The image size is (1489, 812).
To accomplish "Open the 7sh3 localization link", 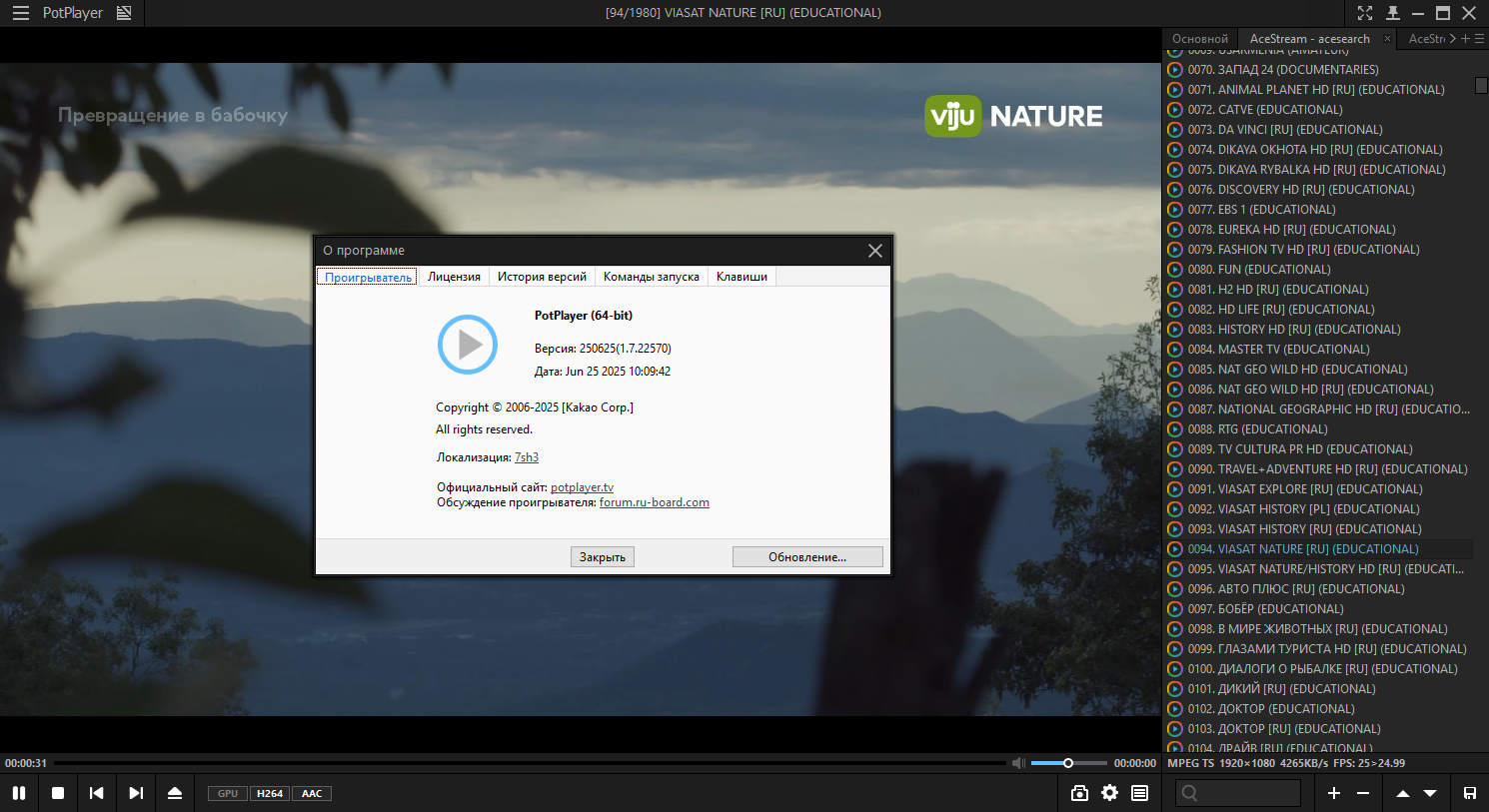I will [x=527, y=457].
